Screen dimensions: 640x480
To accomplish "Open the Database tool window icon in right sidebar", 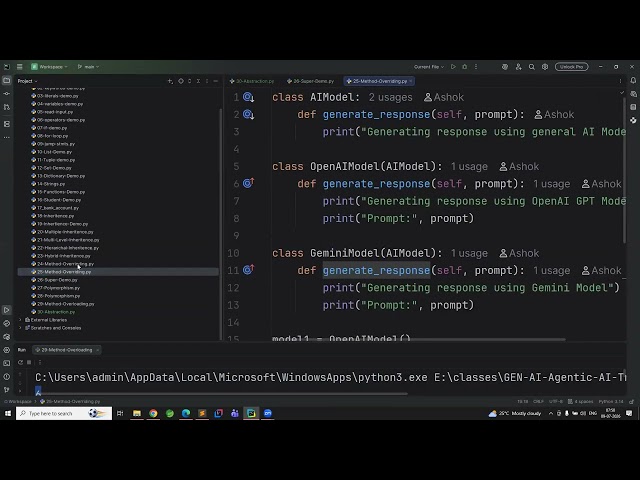I will [x=633, y=107].
